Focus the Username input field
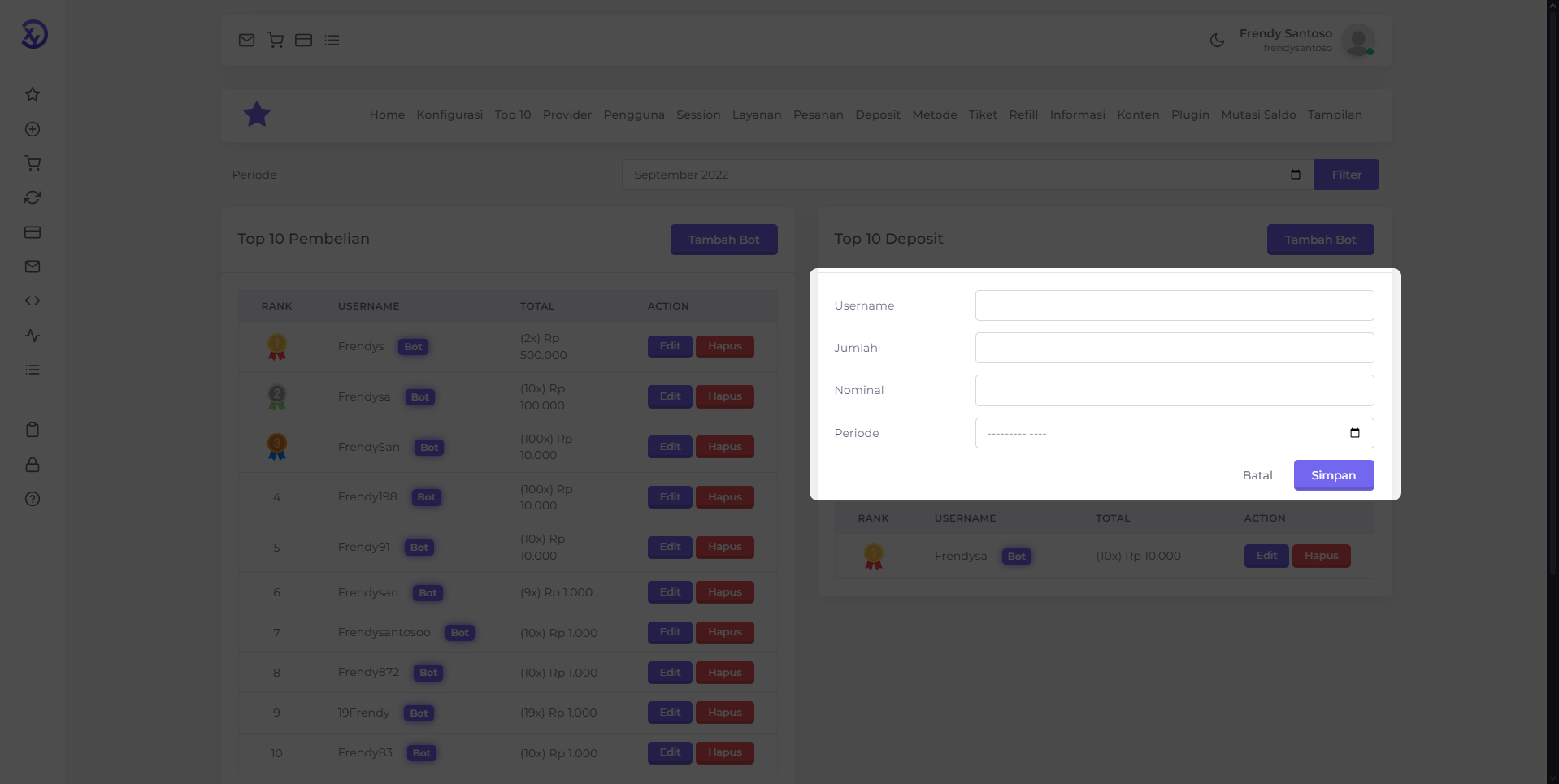This screenshot has width=1559, height=784. point(1175,305)
